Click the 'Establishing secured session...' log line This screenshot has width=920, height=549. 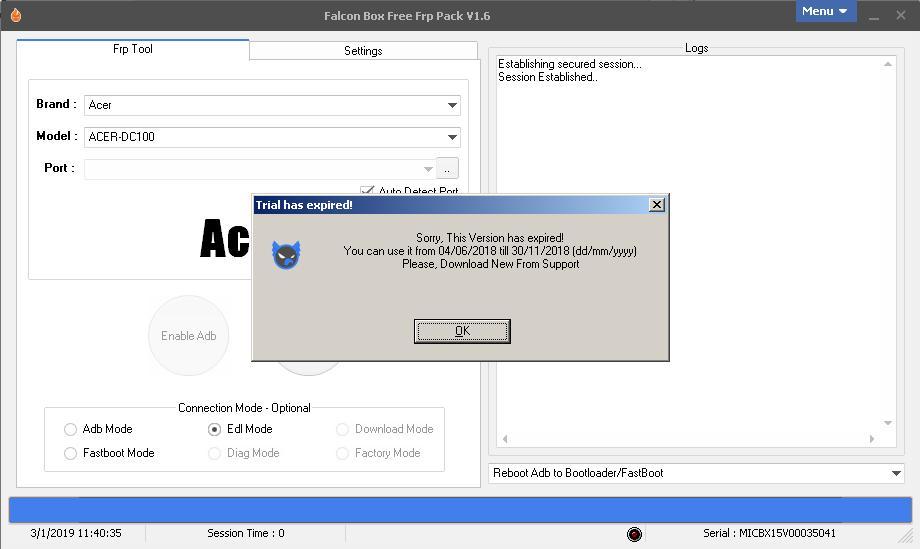[x=570, y=64]
